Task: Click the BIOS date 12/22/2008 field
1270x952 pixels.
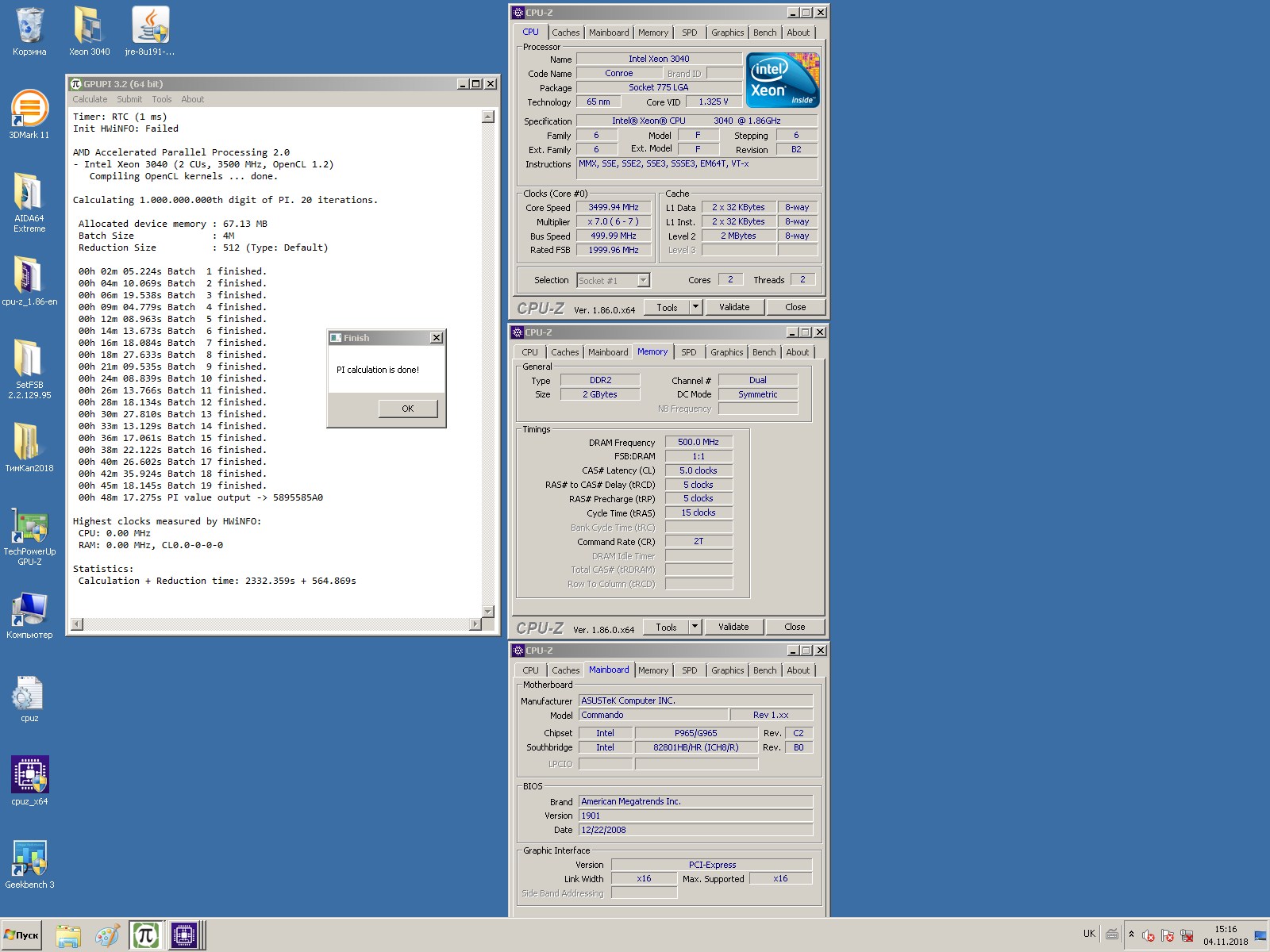Action: [695, 830]
